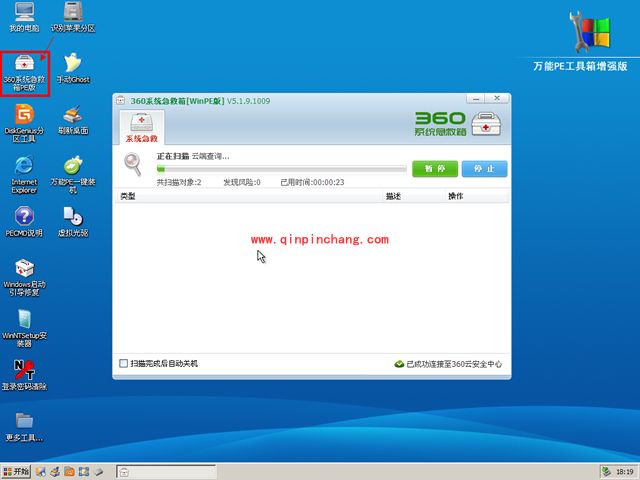This screenshot has height=480, width=640.
Task: Click the 暂停 pause button
Action: pos(435,169)
